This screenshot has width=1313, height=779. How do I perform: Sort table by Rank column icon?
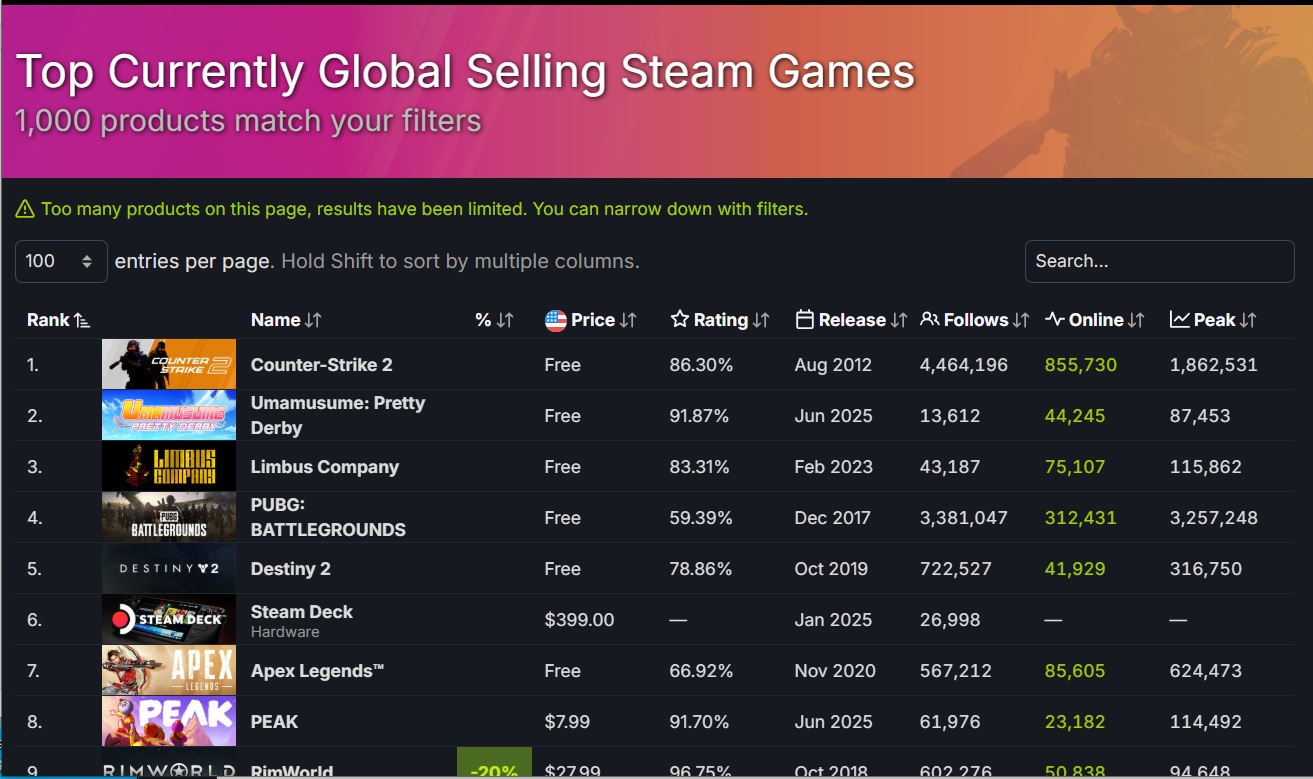(x=82, y=320)
